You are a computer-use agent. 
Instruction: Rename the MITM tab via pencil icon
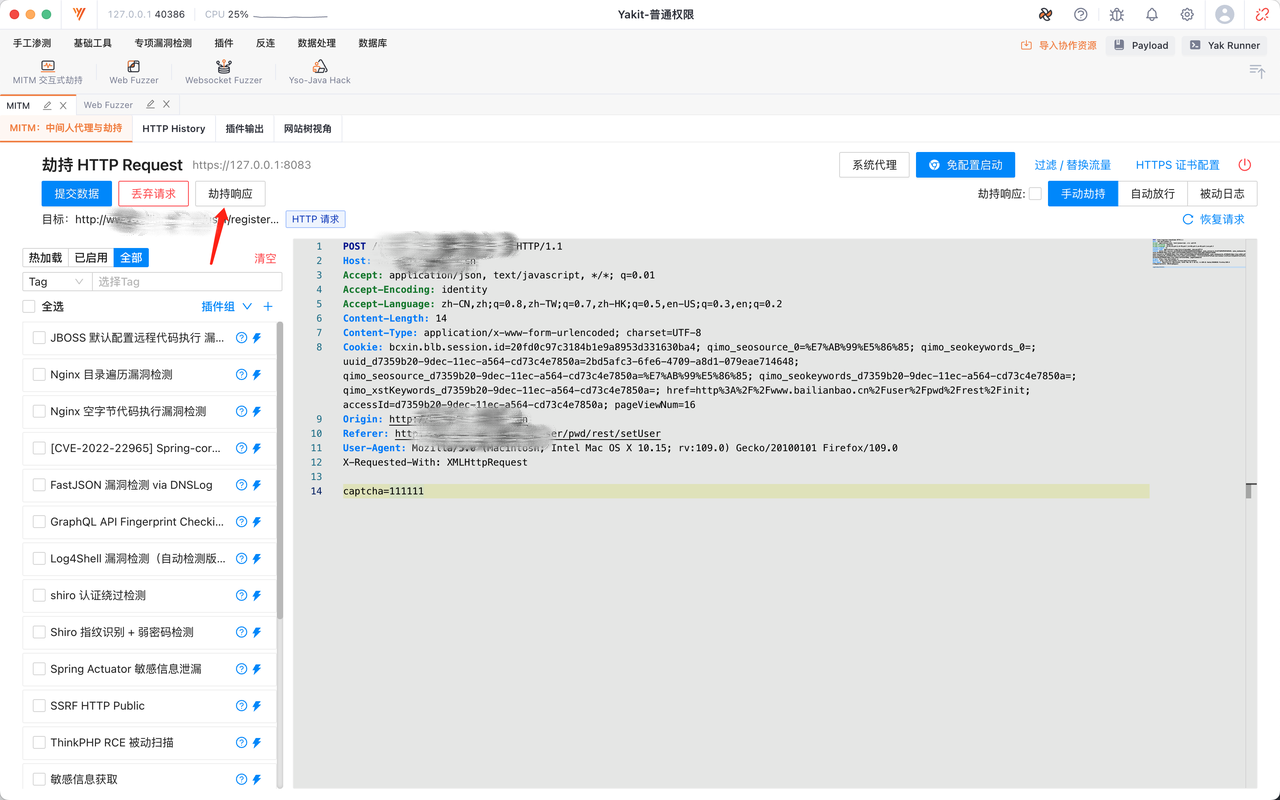(x=47, y=105)
